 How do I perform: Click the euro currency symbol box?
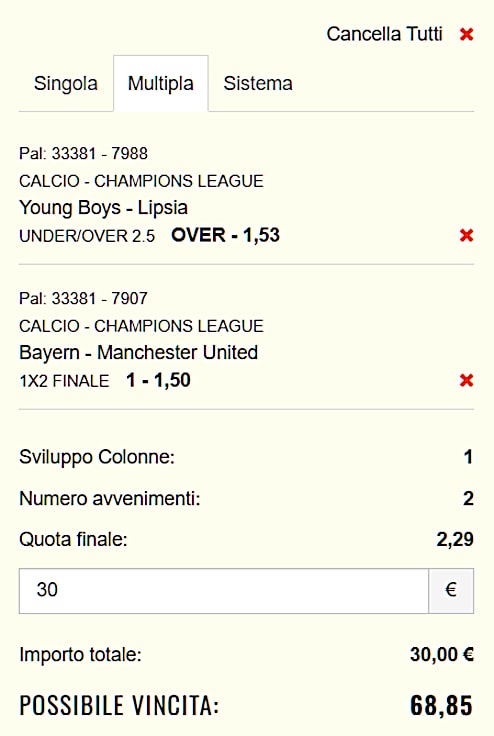tap(451, 590)
